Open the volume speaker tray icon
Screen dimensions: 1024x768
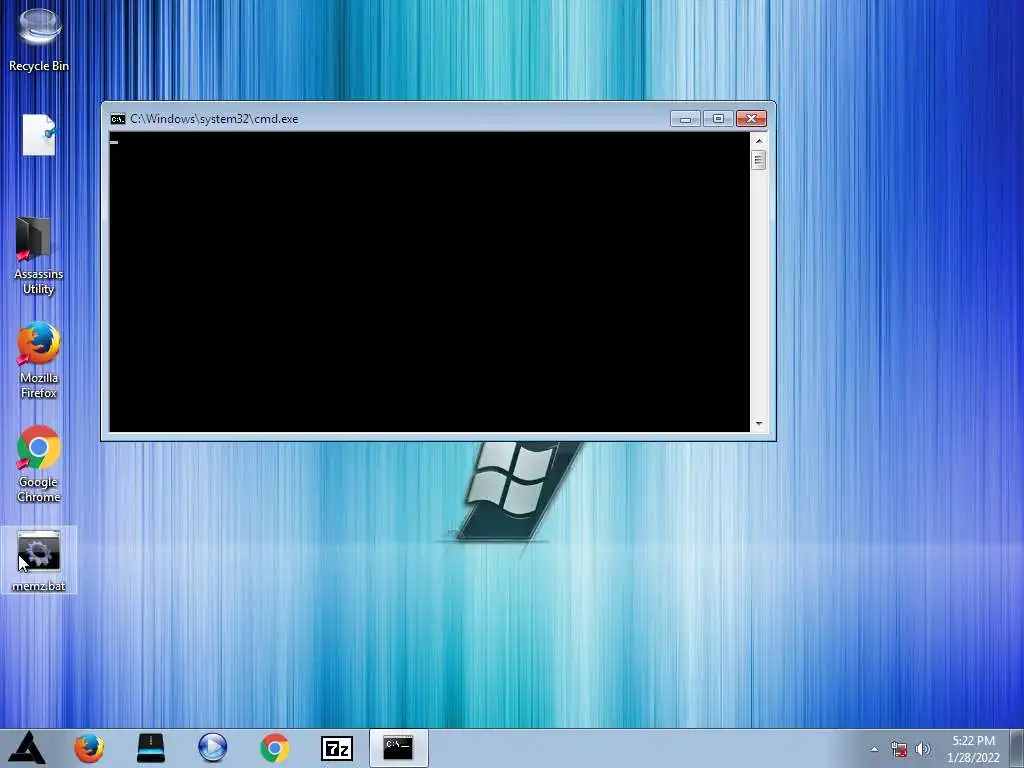923,749
